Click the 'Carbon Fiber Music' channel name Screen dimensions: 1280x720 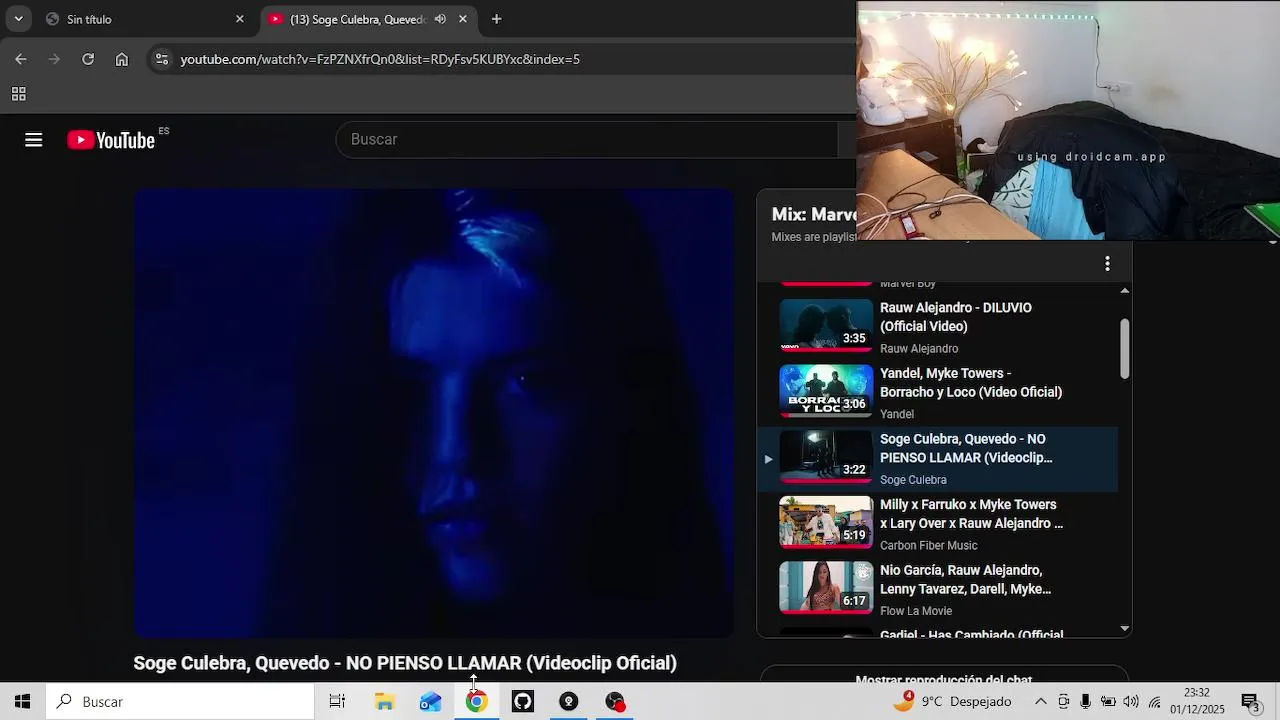929,546
